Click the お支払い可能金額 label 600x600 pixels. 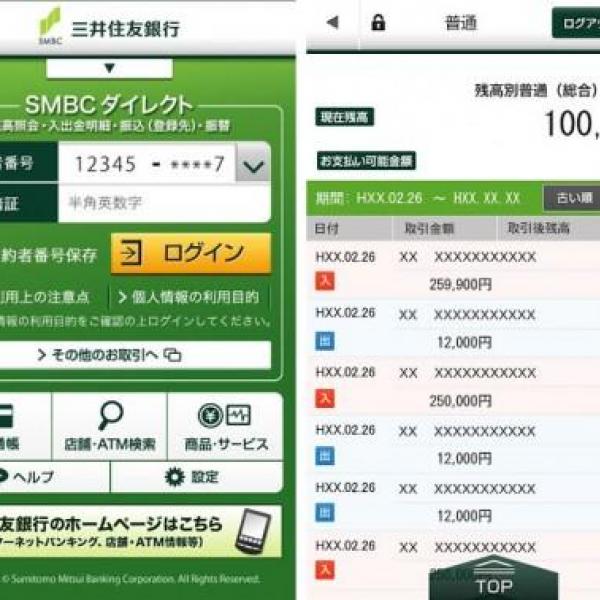366,161
